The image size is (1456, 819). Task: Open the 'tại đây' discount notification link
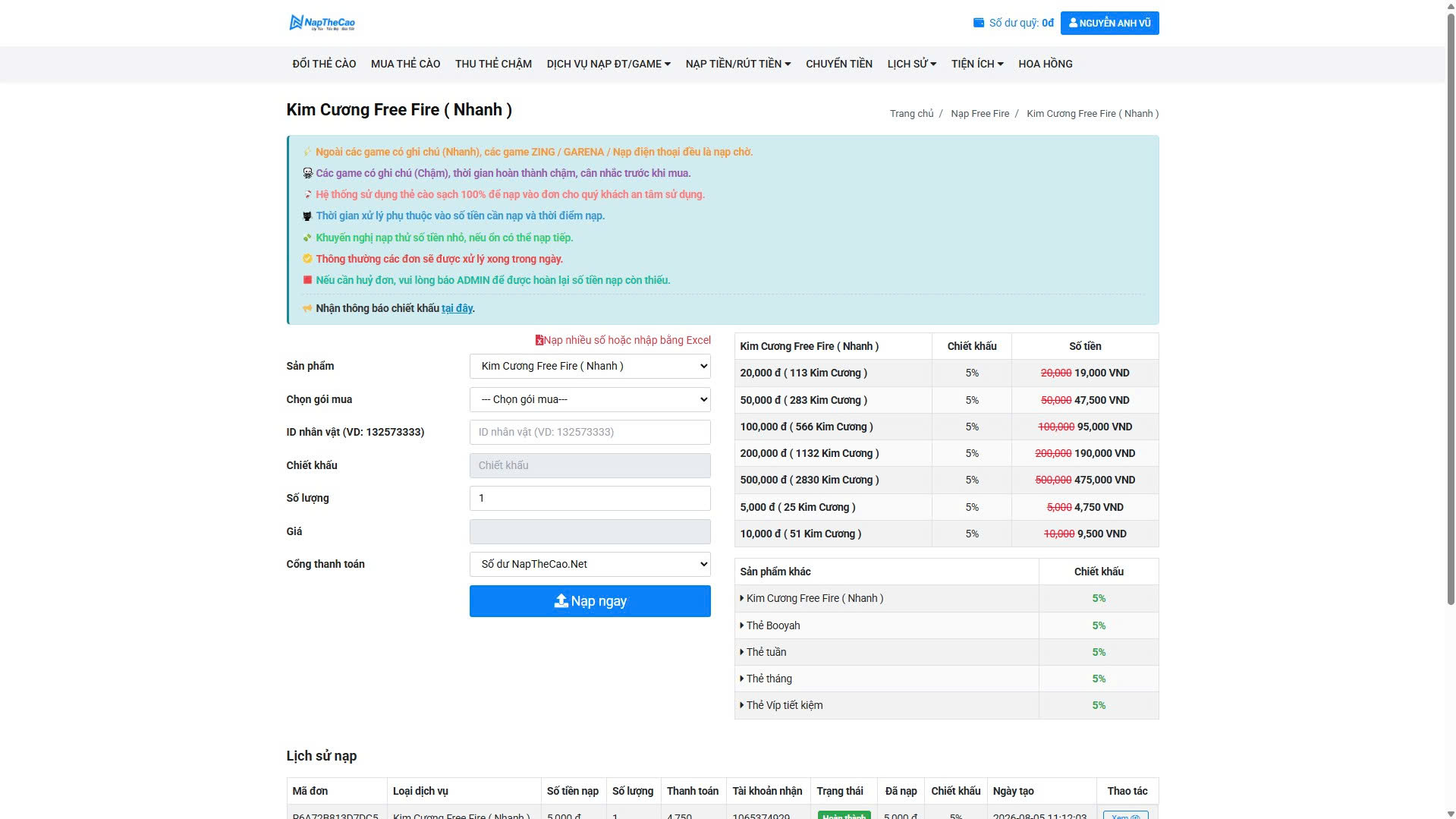pyautogui.click(x=458, y=308)
